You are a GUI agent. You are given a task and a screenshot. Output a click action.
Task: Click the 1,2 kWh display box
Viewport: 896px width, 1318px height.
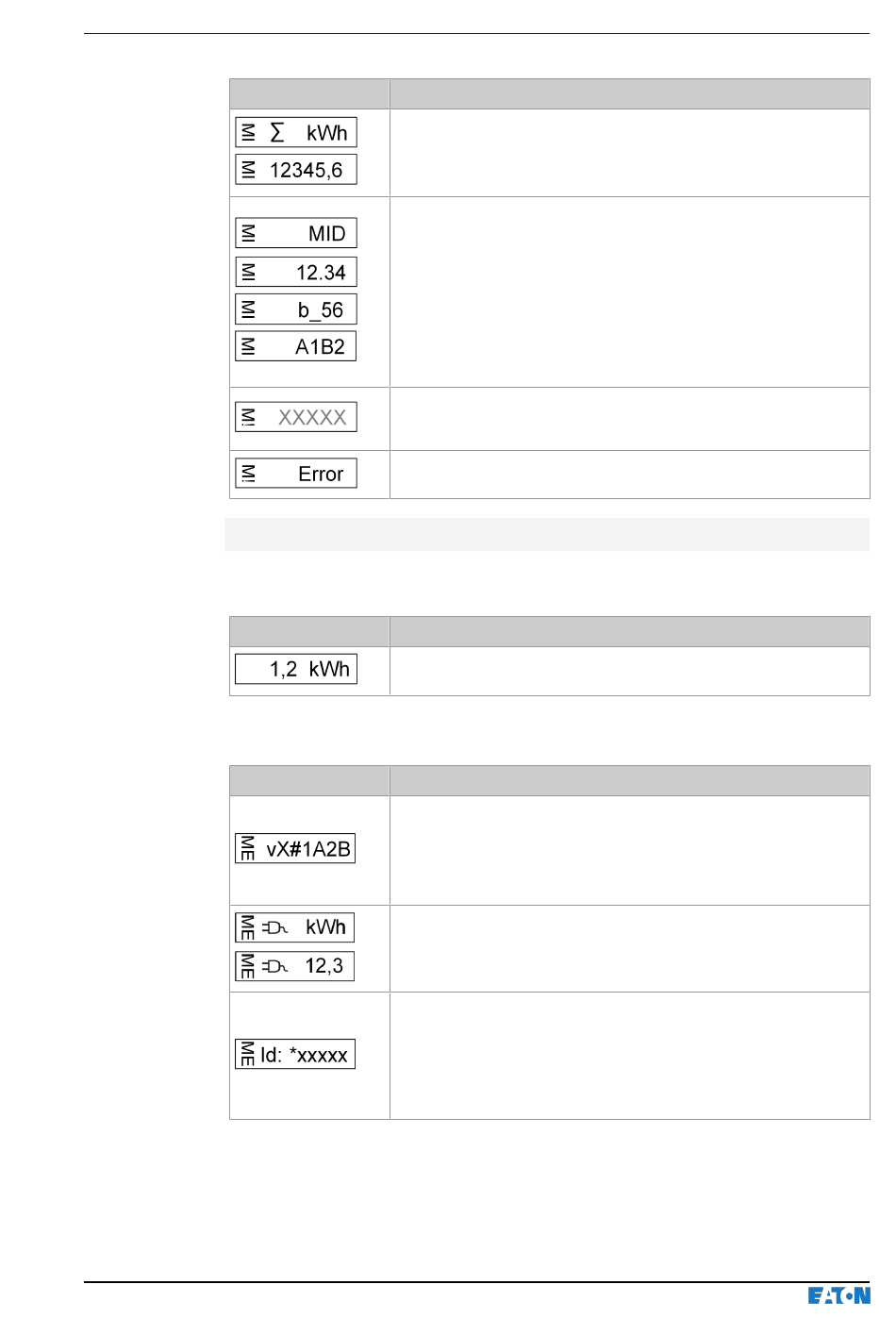(x=296, y=669)
